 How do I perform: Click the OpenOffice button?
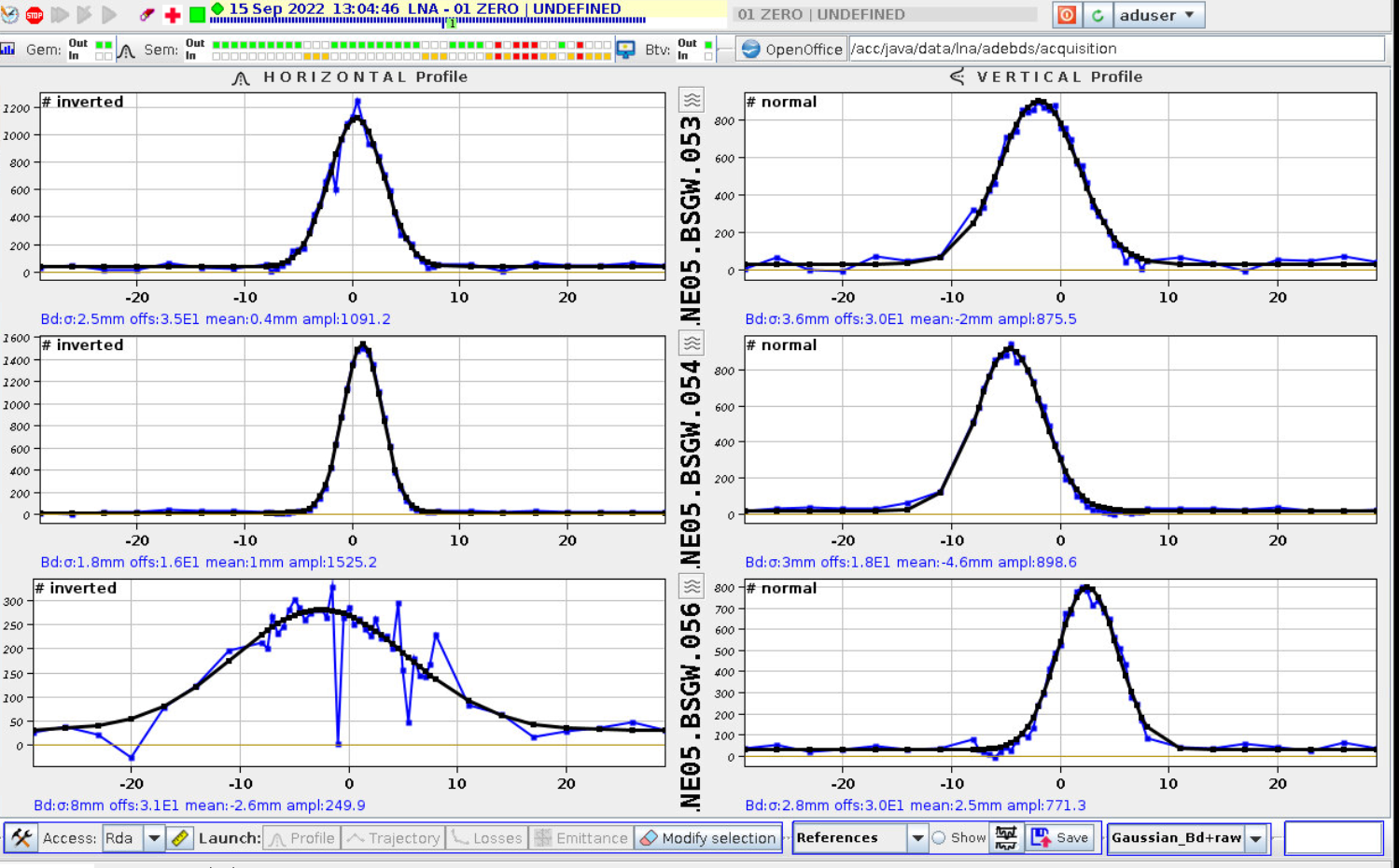(792, 49)
